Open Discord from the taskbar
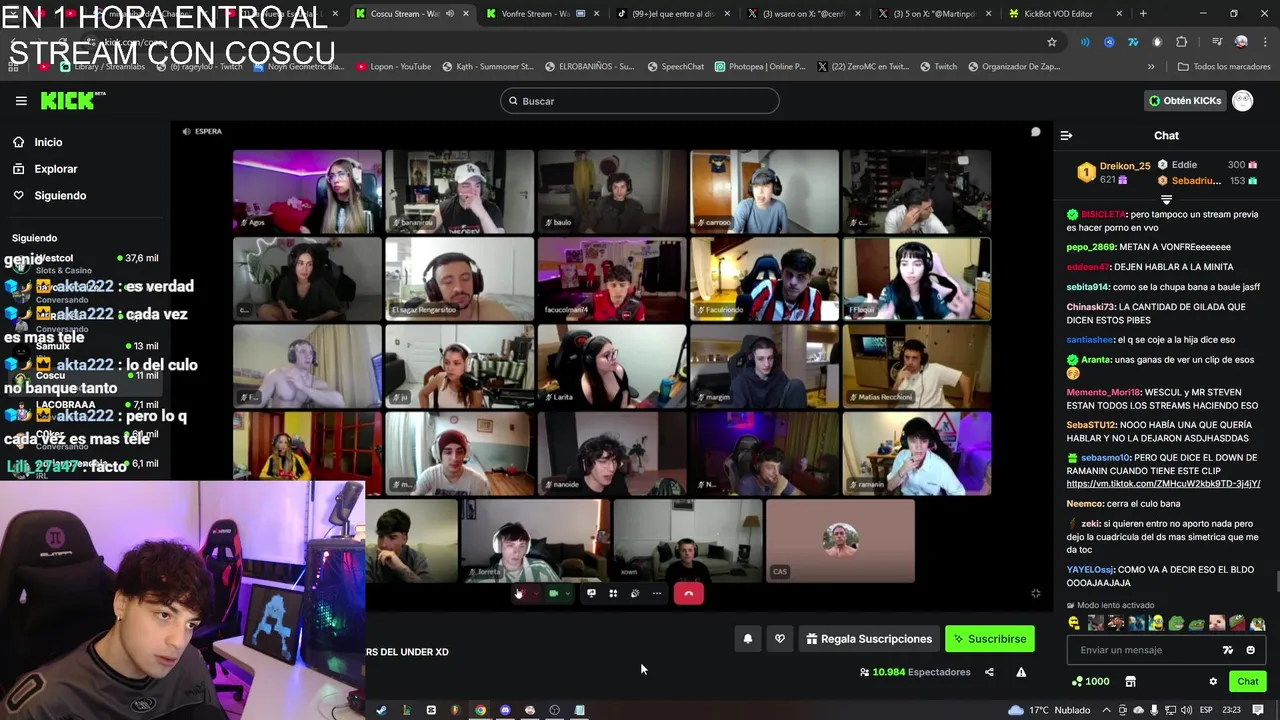 pos(505,710)
